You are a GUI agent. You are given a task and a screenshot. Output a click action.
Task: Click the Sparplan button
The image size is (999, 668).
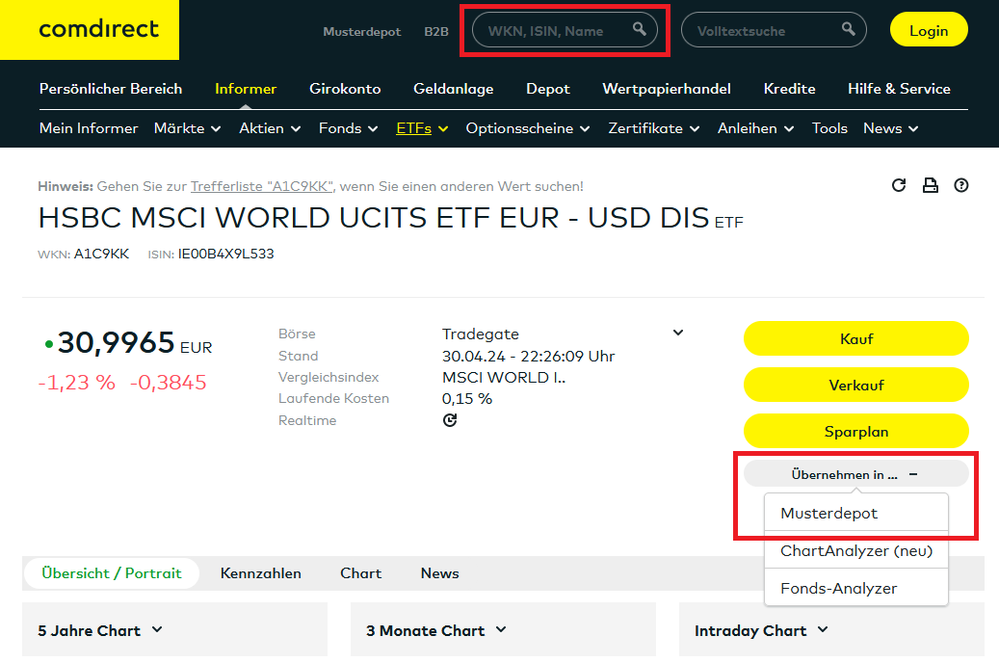(x=856, y=432)
